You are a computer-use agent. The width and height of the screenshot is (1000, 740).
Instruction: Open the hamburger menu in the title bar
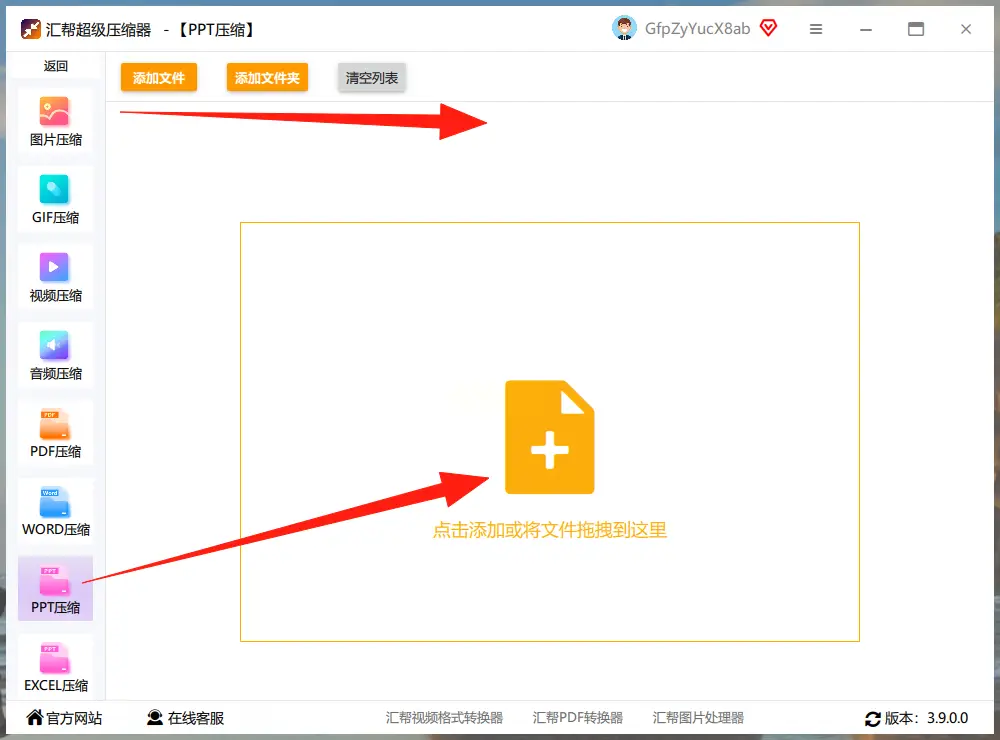click(816, 30)
